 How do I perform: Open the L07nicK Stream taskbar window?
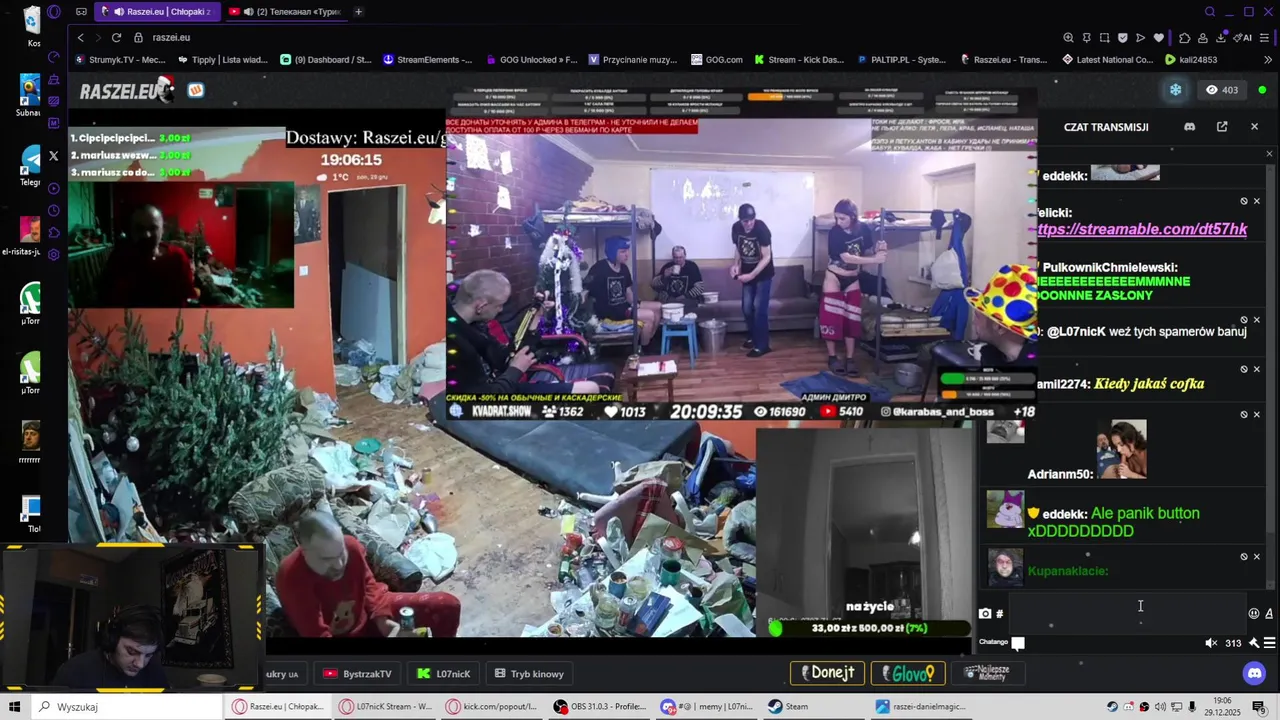(x=385, y=707)
